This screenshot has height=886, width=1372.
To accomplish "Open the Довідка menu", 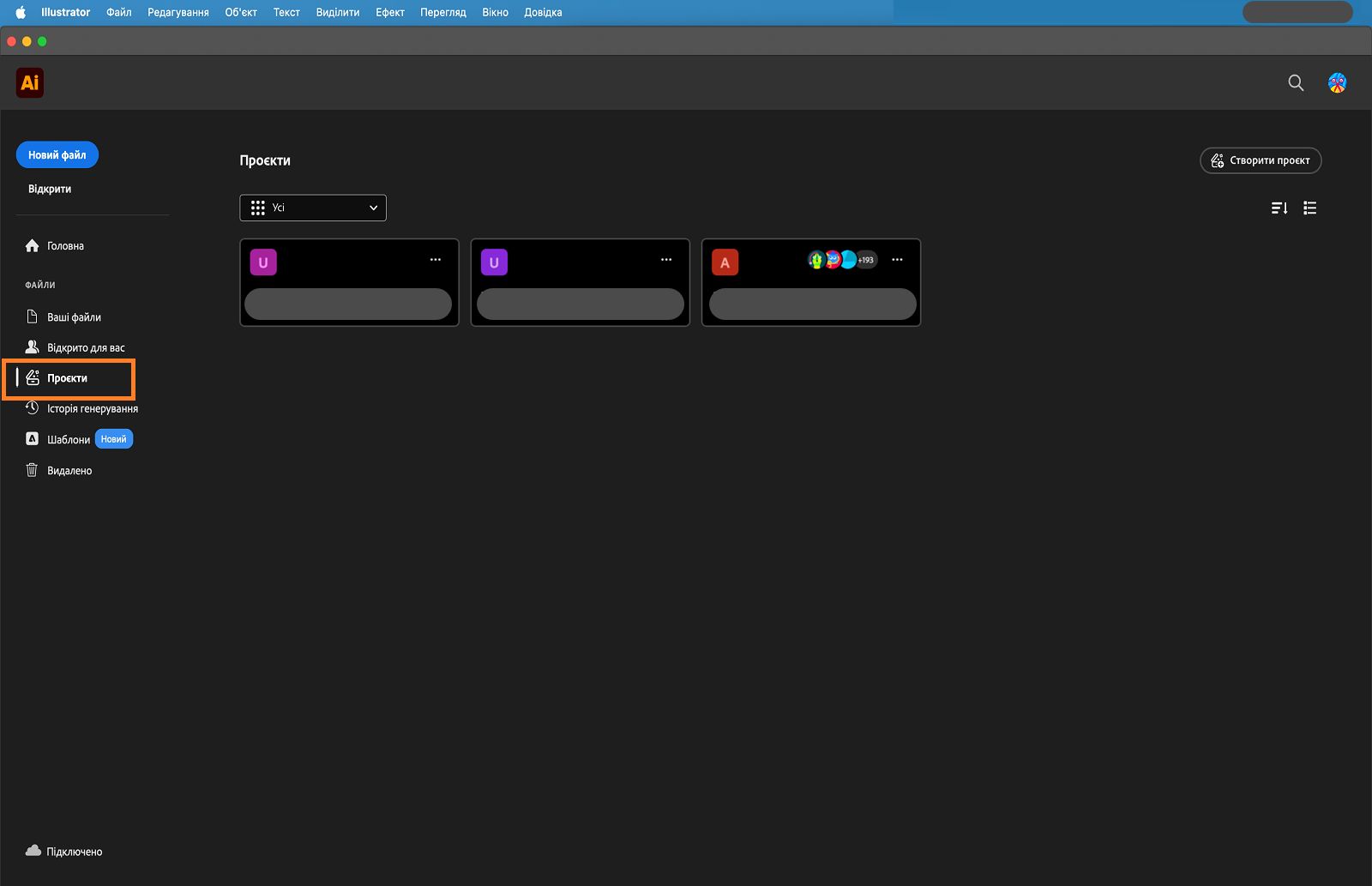I will pyautogui.click(x=543, y=12).
